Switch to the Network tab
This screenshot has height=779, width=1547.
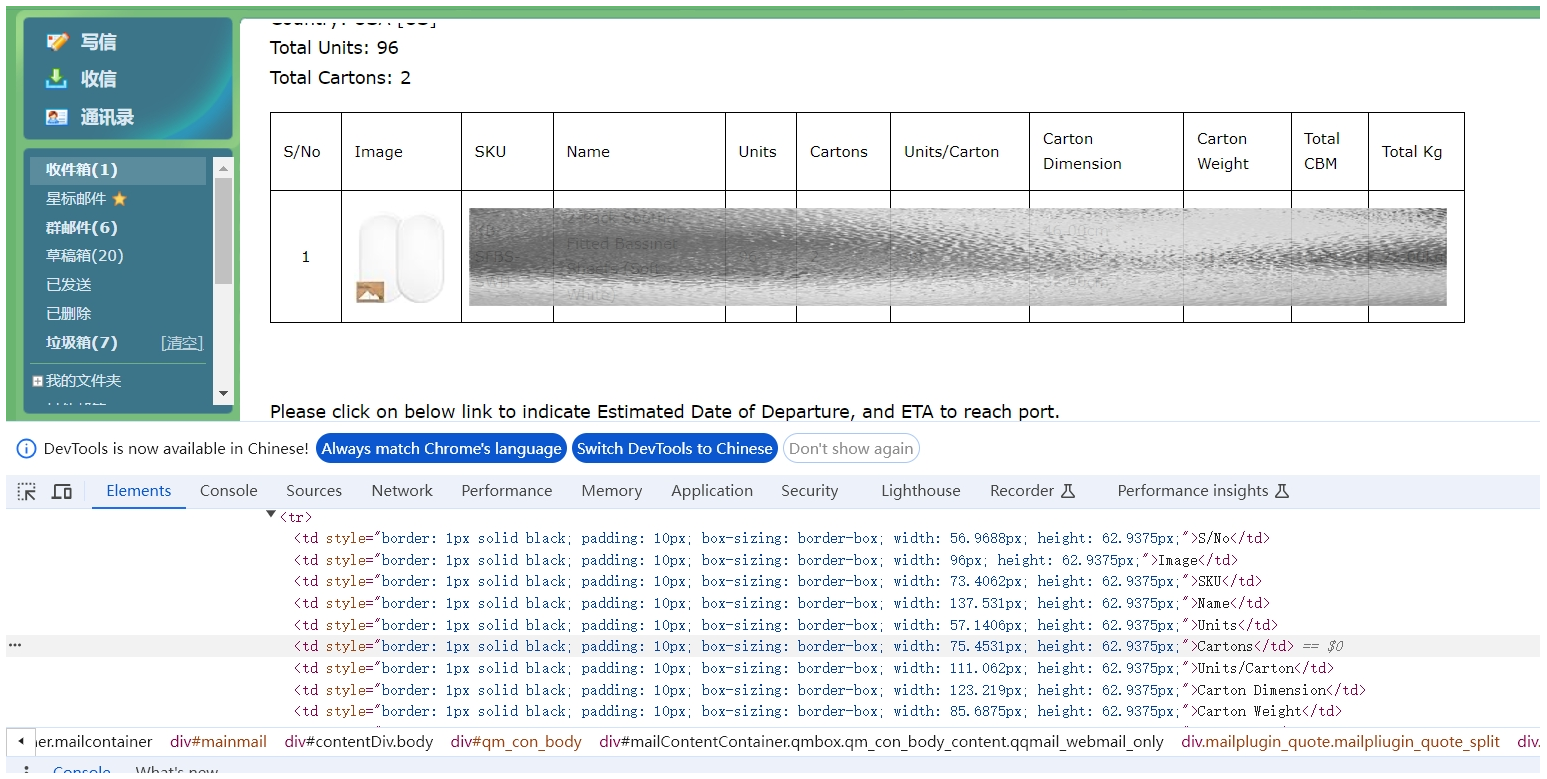tap(402, 491)
